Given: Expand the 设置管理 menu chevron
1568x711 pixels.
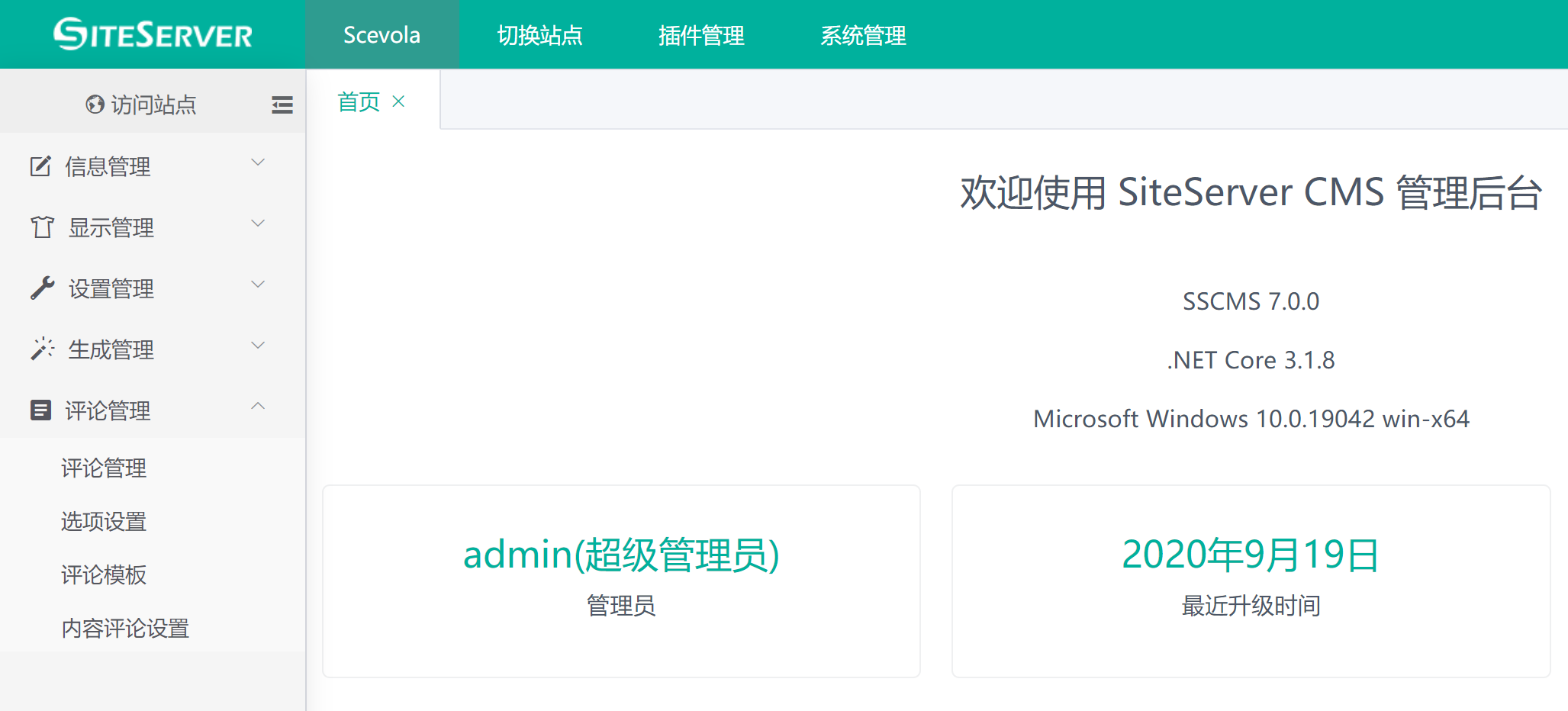Looking at the screenshot, I should 258,285.
